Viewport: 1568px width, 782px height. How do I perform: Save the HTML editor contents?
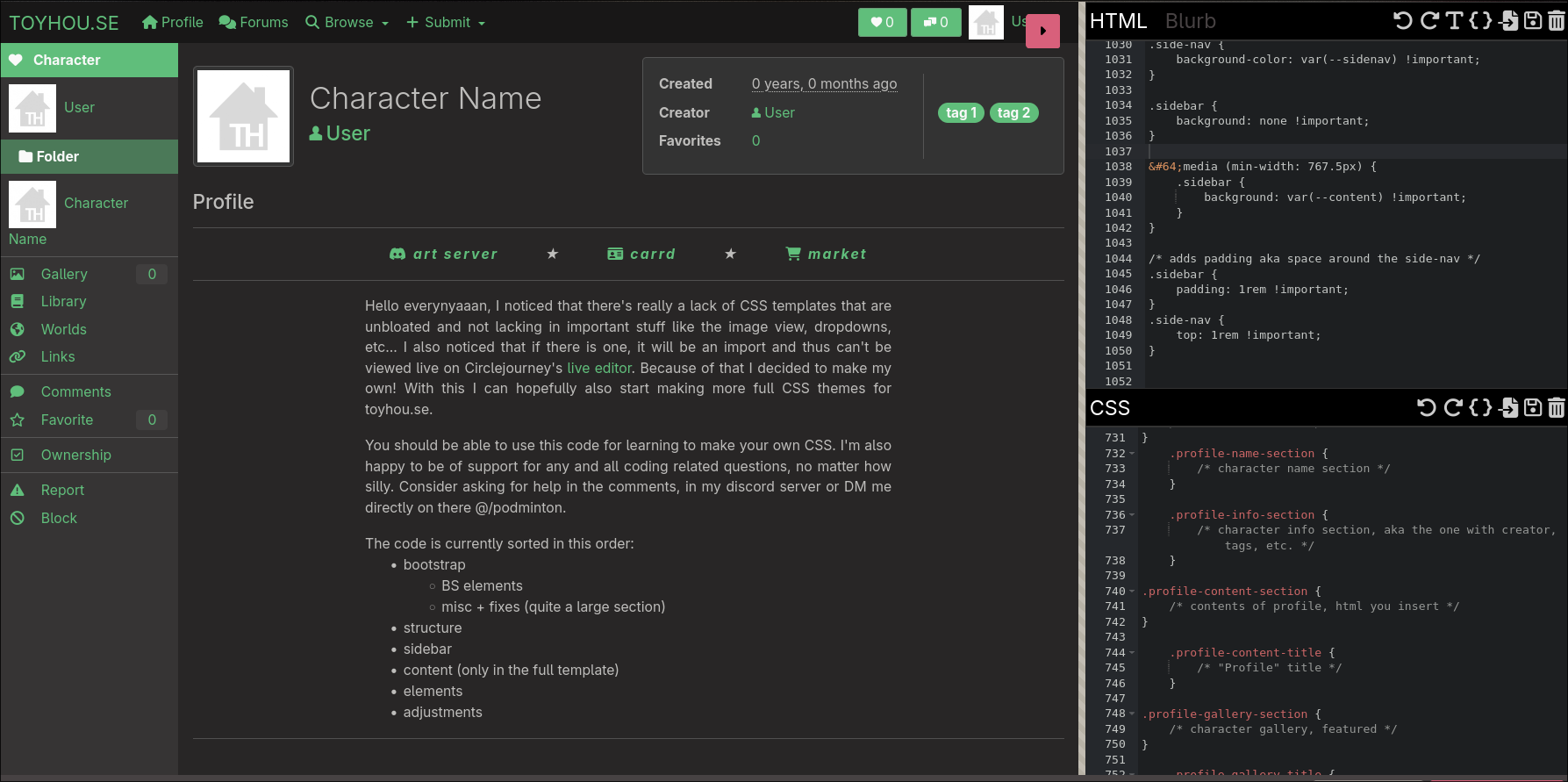(x=1533, y=21)
